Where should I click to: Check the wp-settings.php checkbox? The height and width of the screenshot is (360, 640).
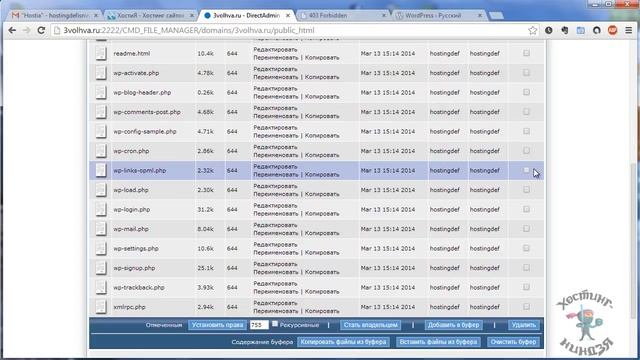tap(526, 248)
